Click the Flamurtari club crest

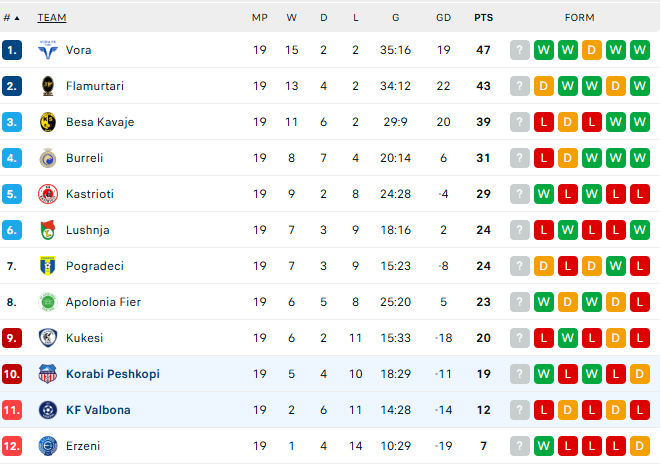(47, 86)
